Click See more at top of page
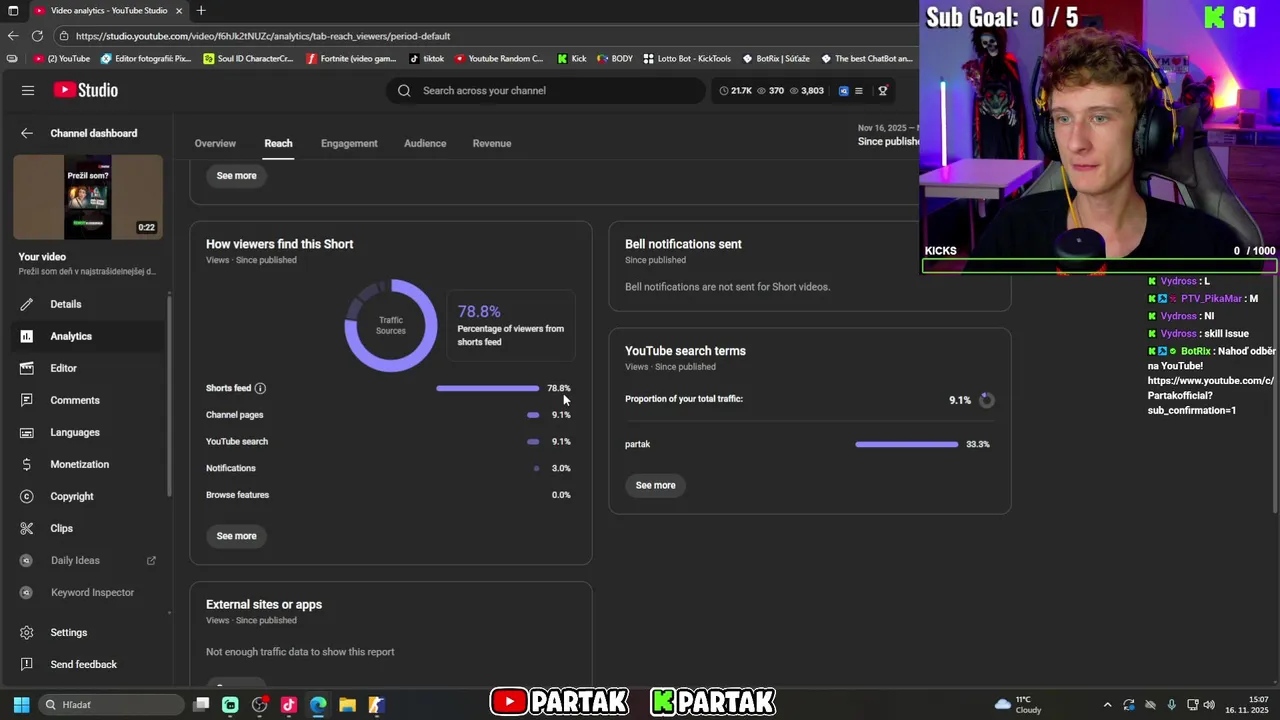Viewport: 1280px width, 720px height. [x=237, y=175]
